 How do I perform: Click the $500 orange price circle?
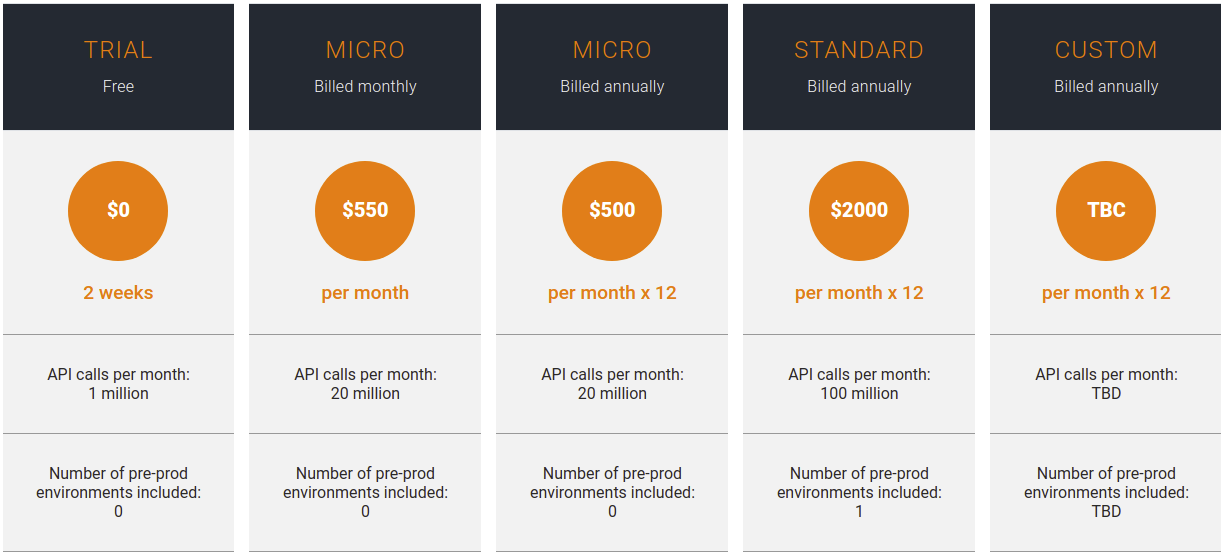pyautogui.click(x=612, y=211)
